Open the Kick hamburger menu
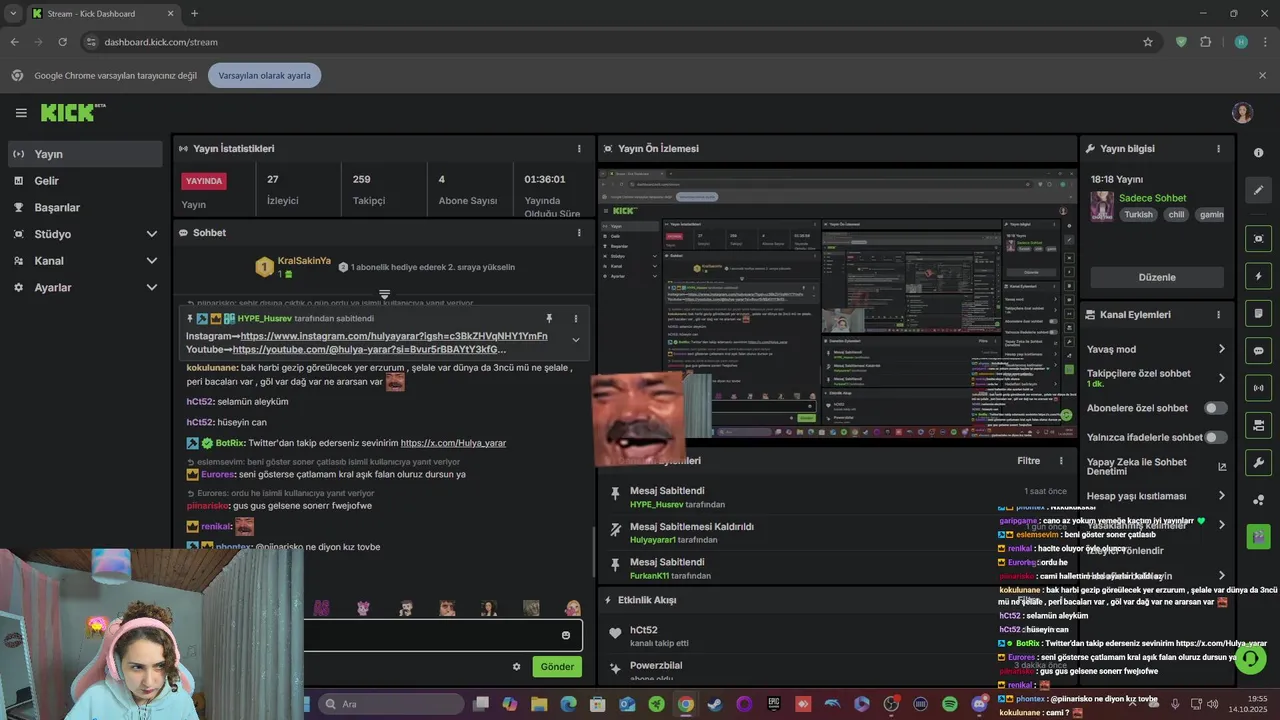Image resolution: width=1280 pixels, height=720 pixels. pyautogui.click(x=21, y=113)
